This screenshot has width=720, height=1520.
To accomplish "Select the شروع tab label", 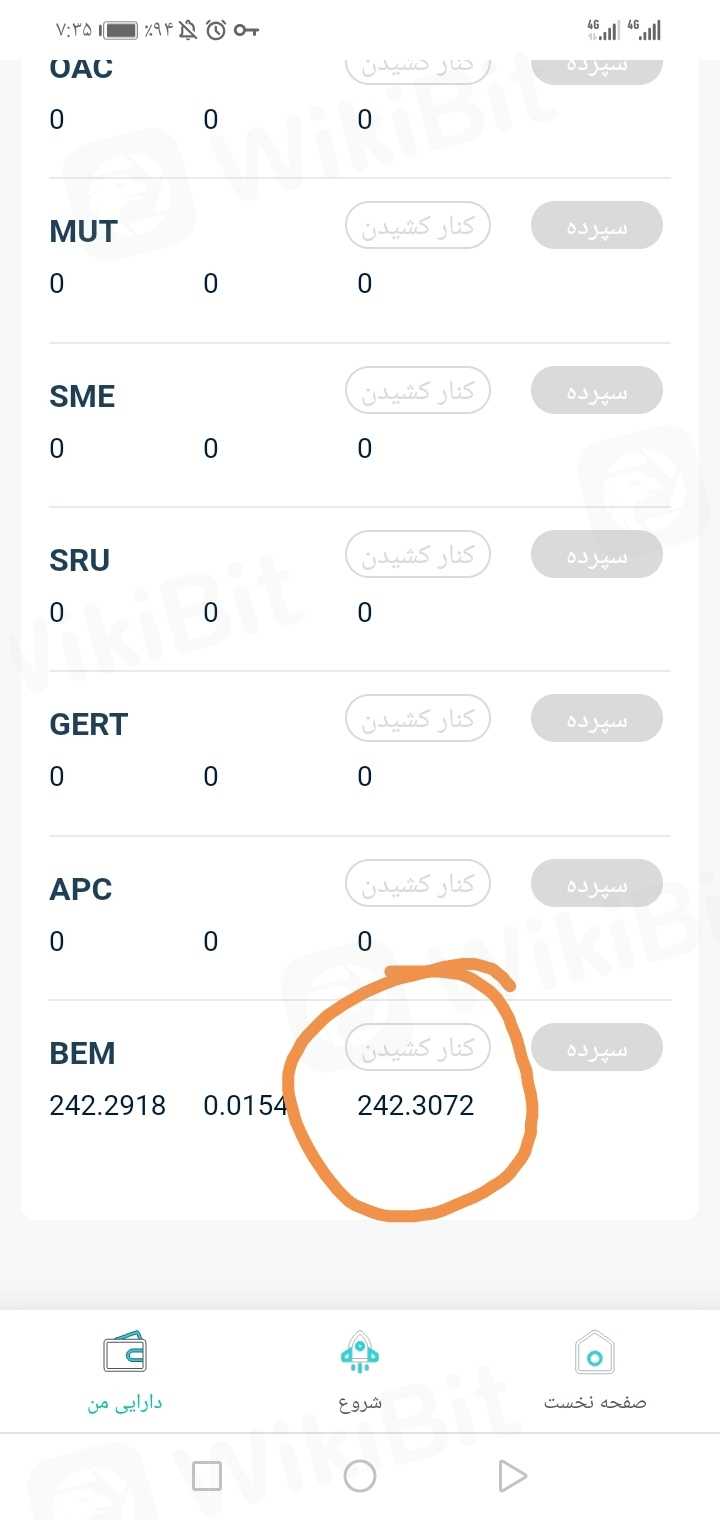I will (360, 1402).
